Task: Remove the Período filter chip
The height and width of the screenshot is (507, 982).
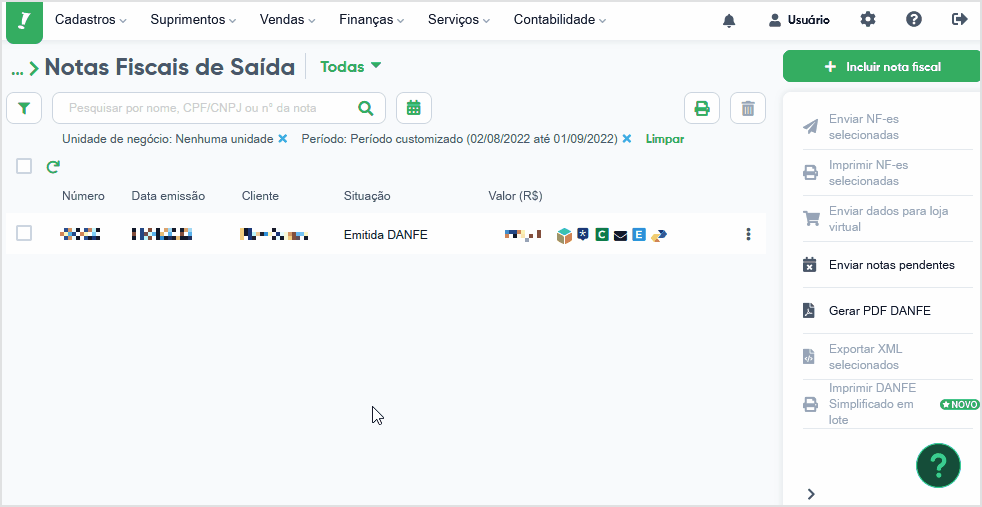Action: point(626,139)
